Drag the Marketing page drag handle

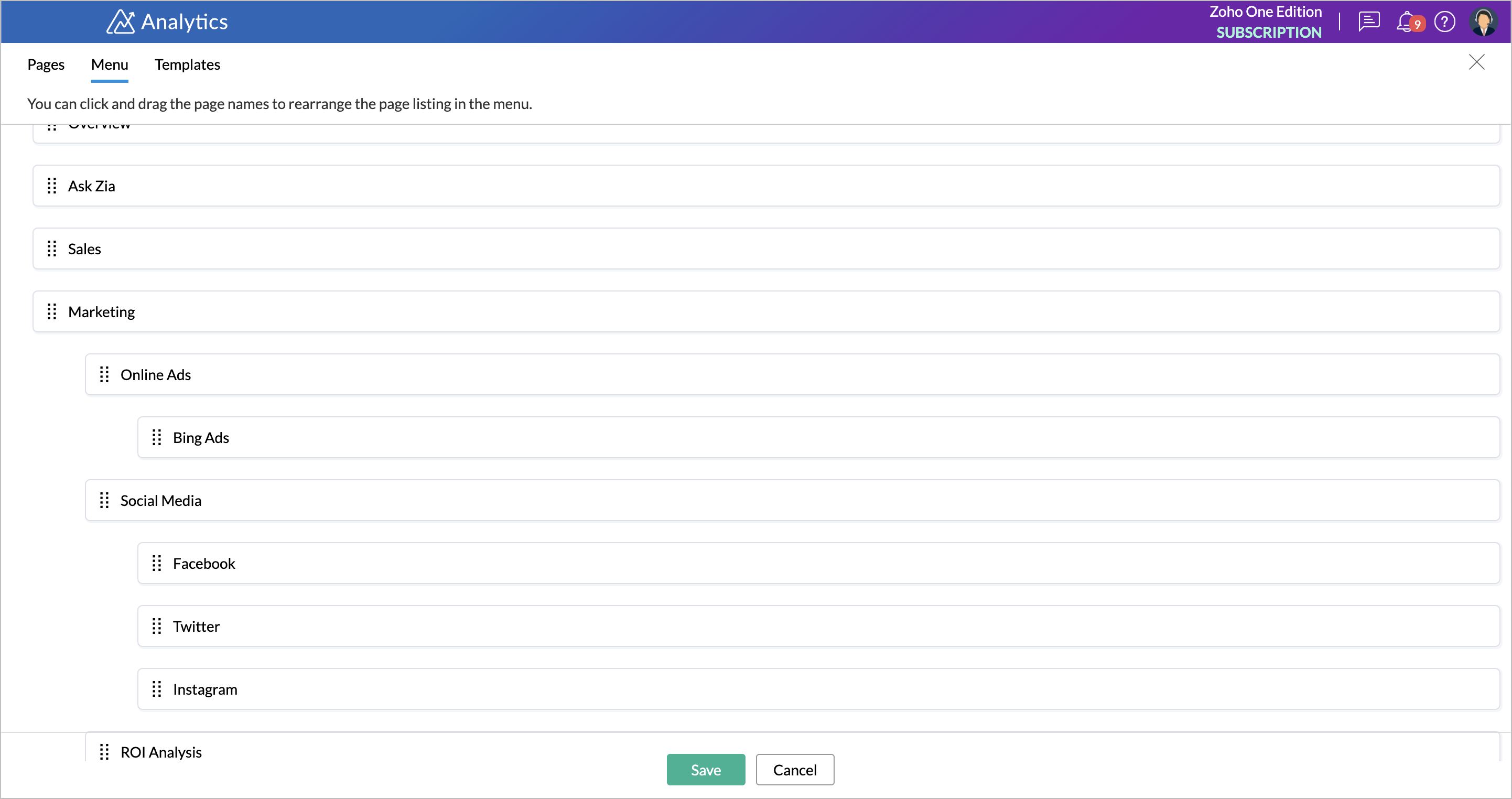tap(52, 311)
